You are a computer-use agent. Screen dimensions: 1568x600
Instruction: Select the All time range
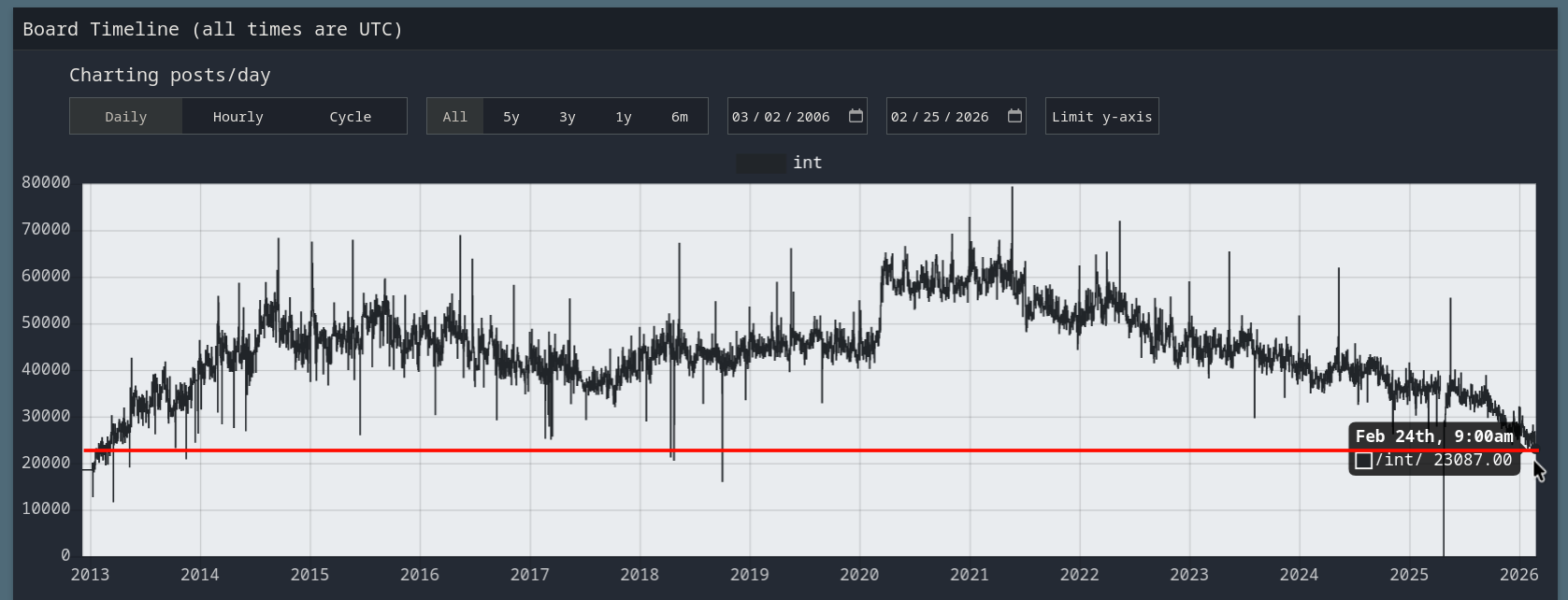coord(455,117)
